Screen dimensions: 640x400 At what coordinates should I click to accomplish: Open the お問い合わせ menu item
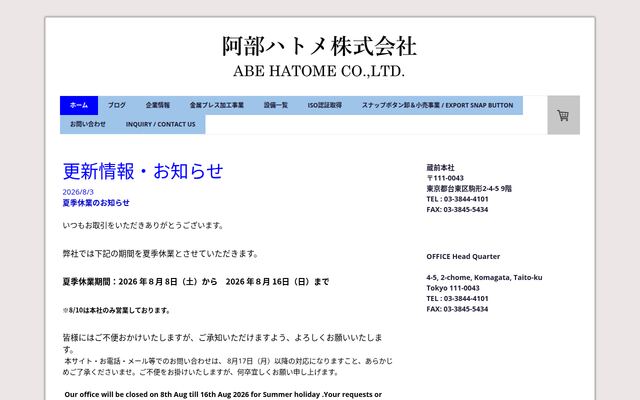(88, 124)
